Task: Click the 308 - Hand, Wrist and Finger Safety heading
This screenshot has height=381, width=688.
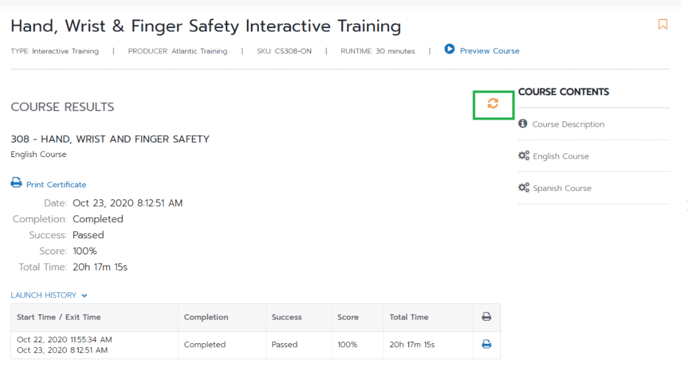Action: pos(110,139)
